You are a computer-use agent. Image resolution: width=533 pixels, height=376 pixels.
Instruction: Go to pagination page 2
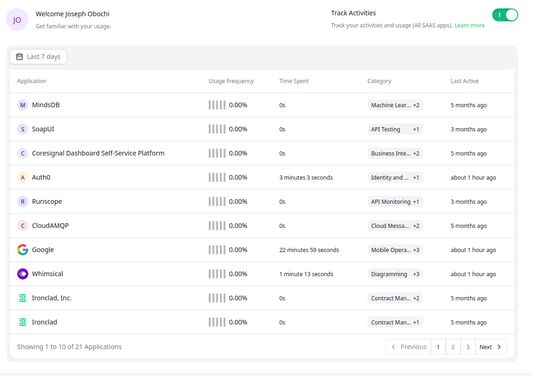[x=453, y=347]
